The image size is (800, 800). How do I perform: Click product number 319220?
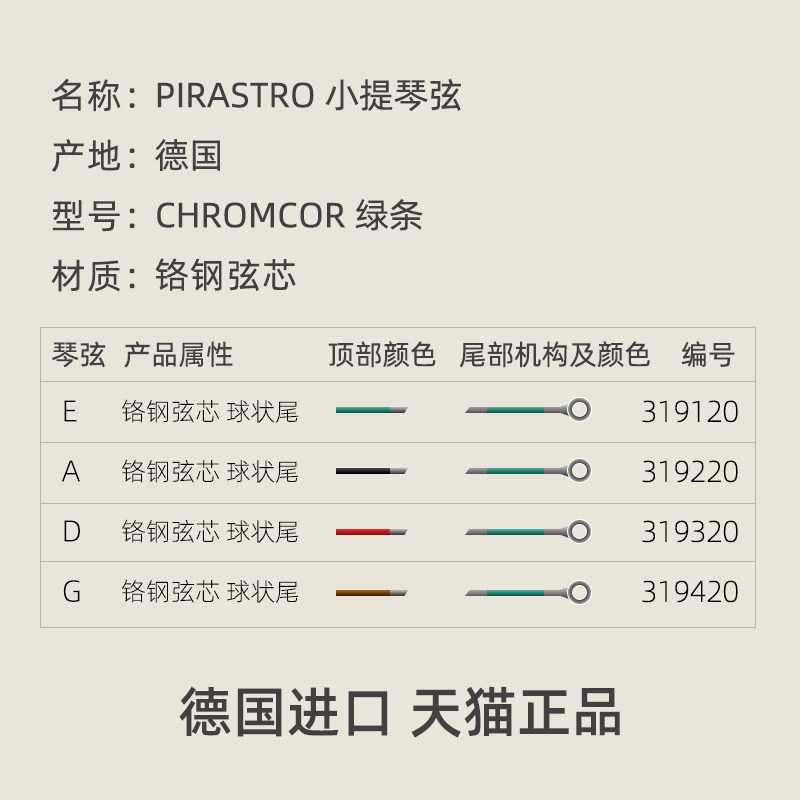[690, 472]
